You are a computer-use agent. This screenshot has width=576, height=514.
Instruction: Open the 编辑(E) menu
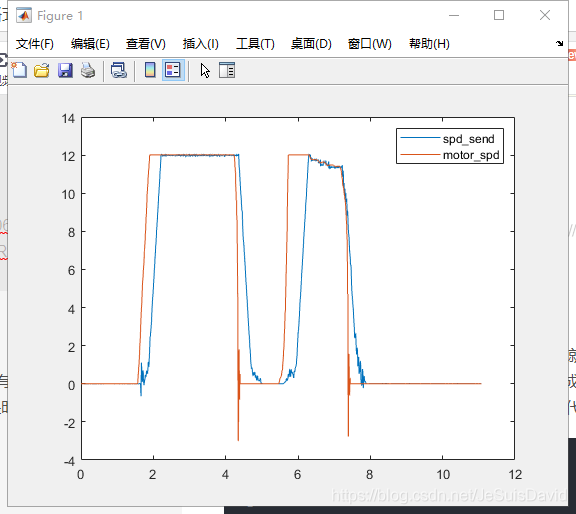pos(90,44)
